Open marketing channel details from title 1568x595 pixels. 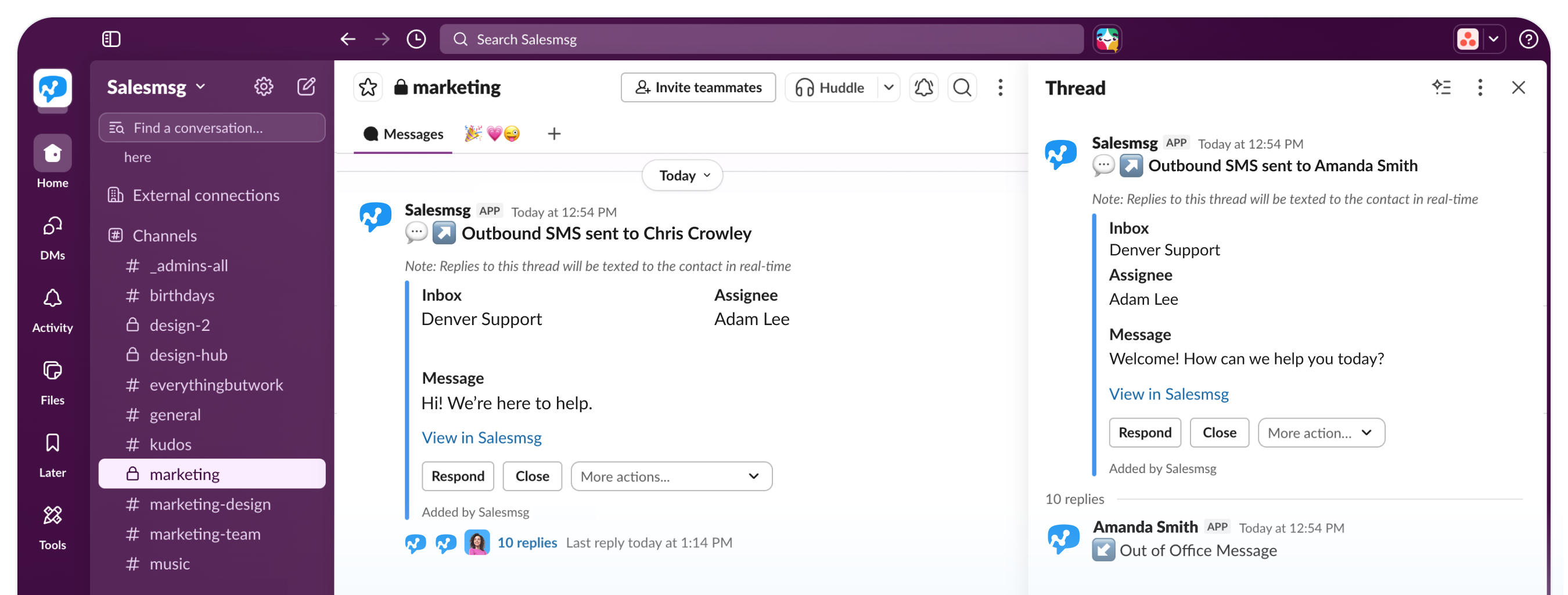(447, 88)
